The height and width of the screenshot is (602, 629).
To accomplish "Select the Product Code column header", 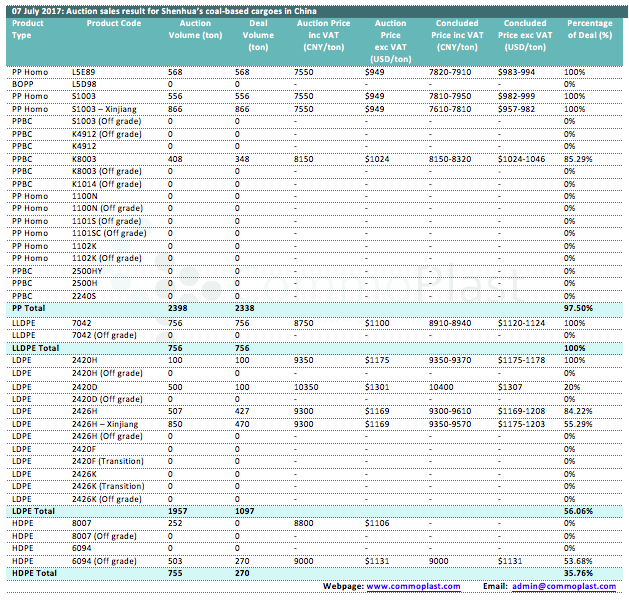I will 101,23.
